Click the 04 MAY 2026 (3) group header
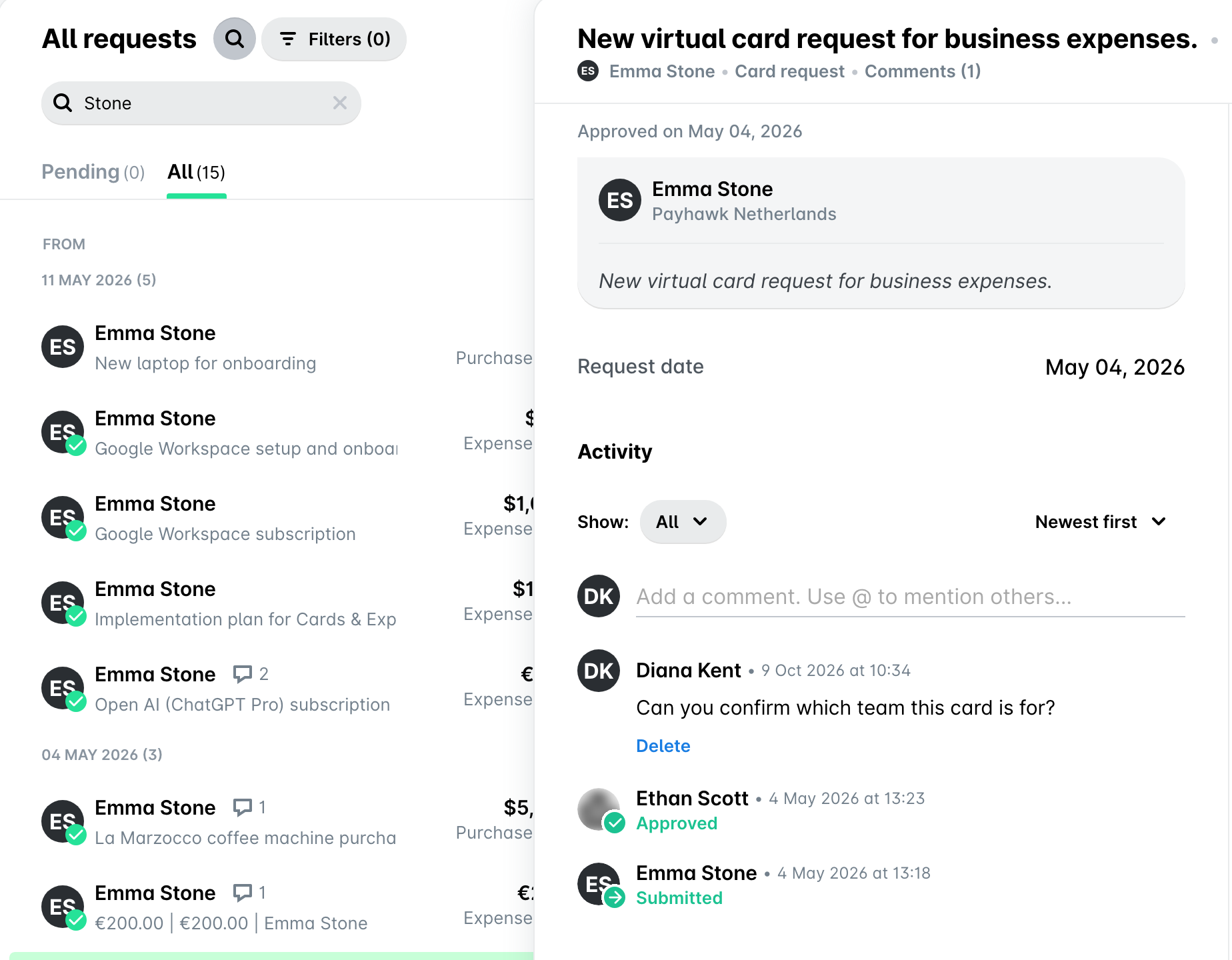Viewport: 1232px width, 960px height. (x=102, y=755)
